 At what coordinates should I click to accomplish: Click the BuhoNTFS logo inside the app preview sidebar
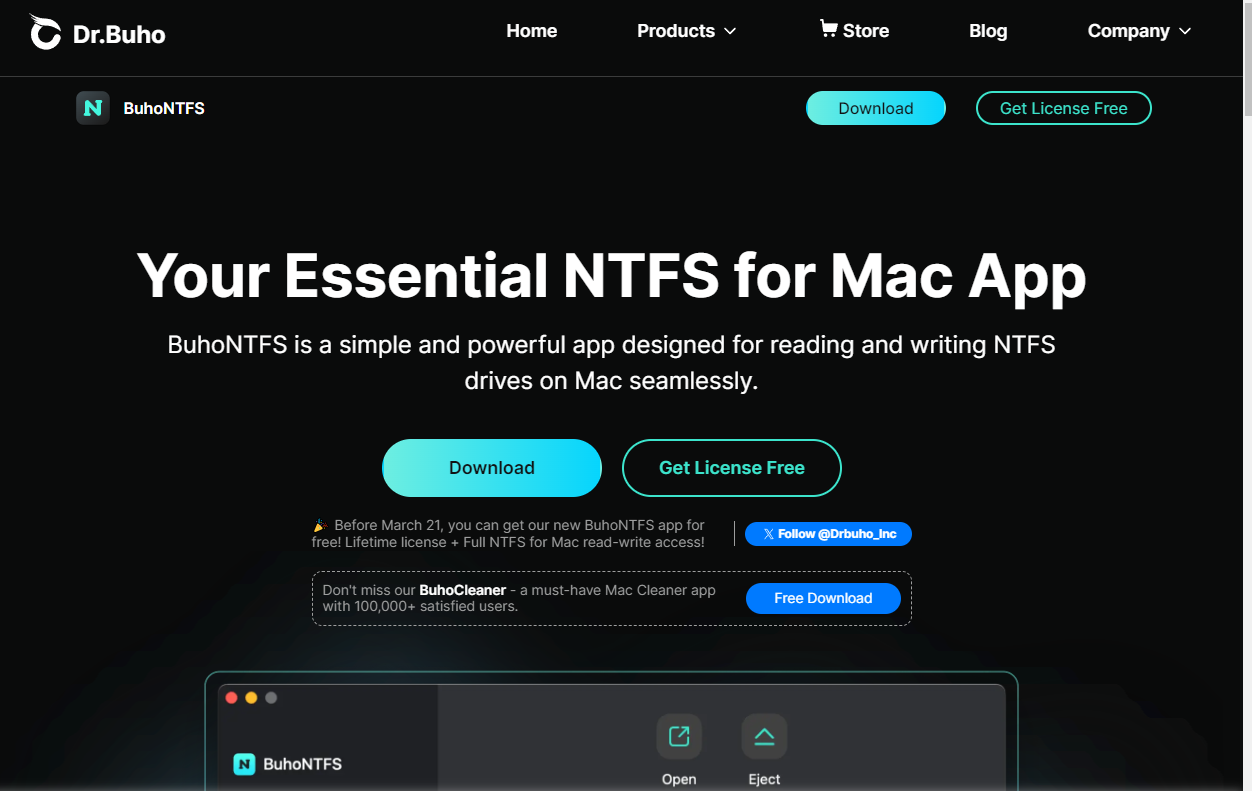coord(244,764)
